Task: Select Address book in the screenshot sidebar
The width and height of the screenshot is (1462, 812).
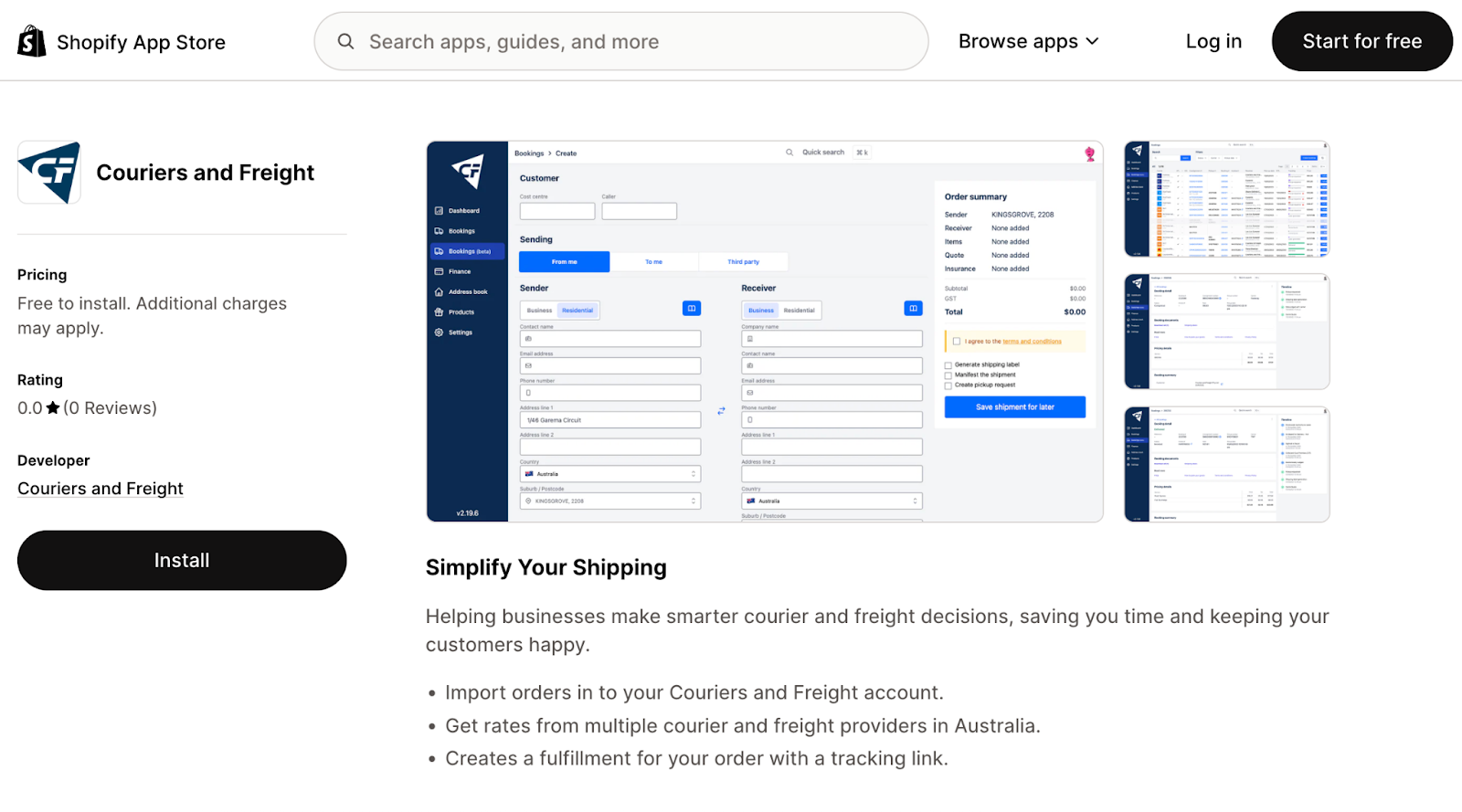Action: pos(467,292)
